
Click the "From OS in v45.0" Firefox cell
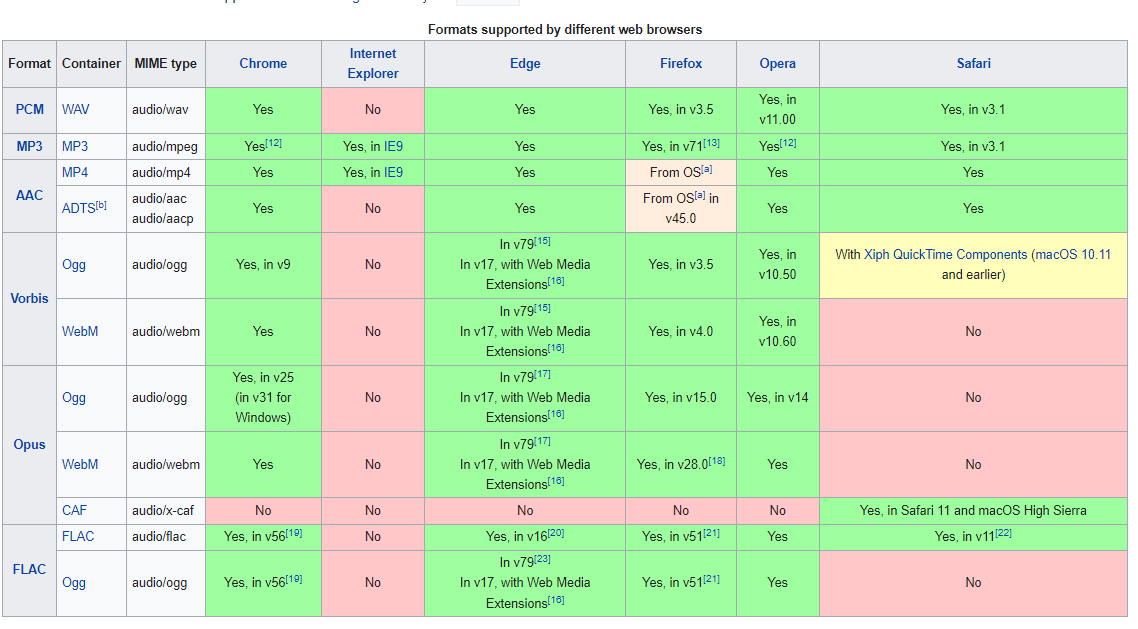tap(681, 208)
